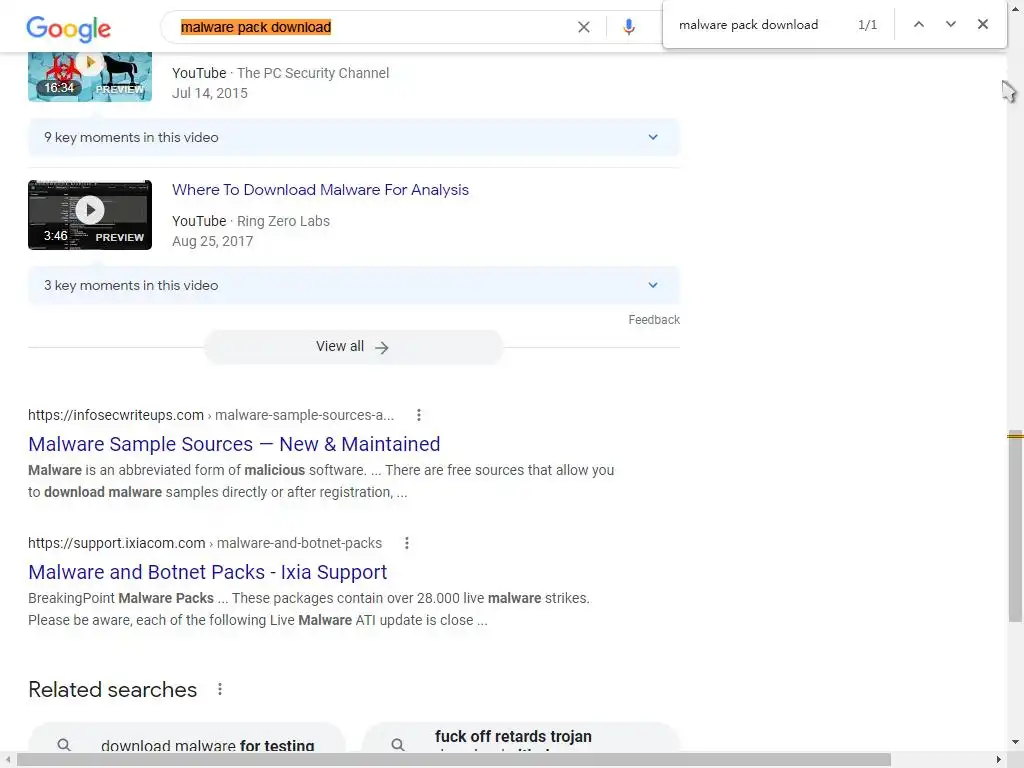Screen dimensions: 1024x768
Task: Click the Related searches heading
Action: (112, 690)
